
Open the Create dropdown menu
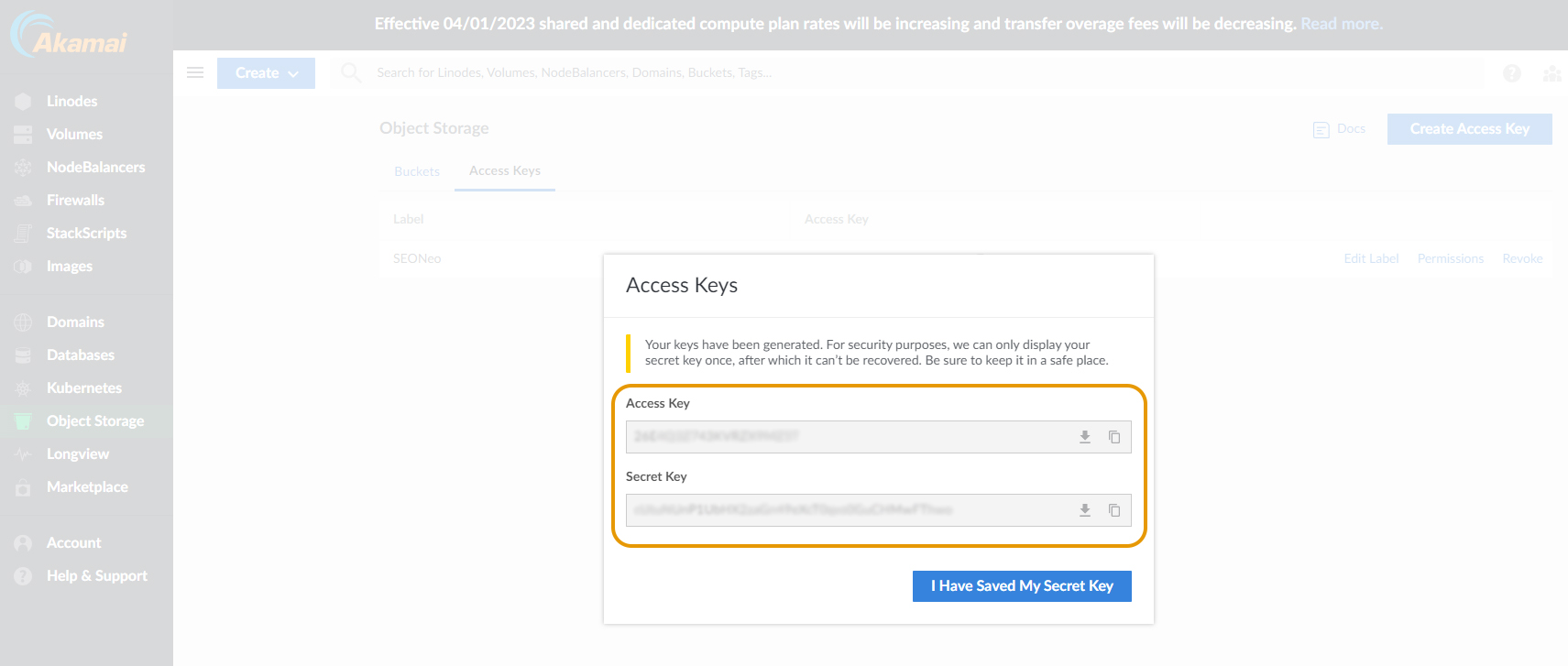266,73
